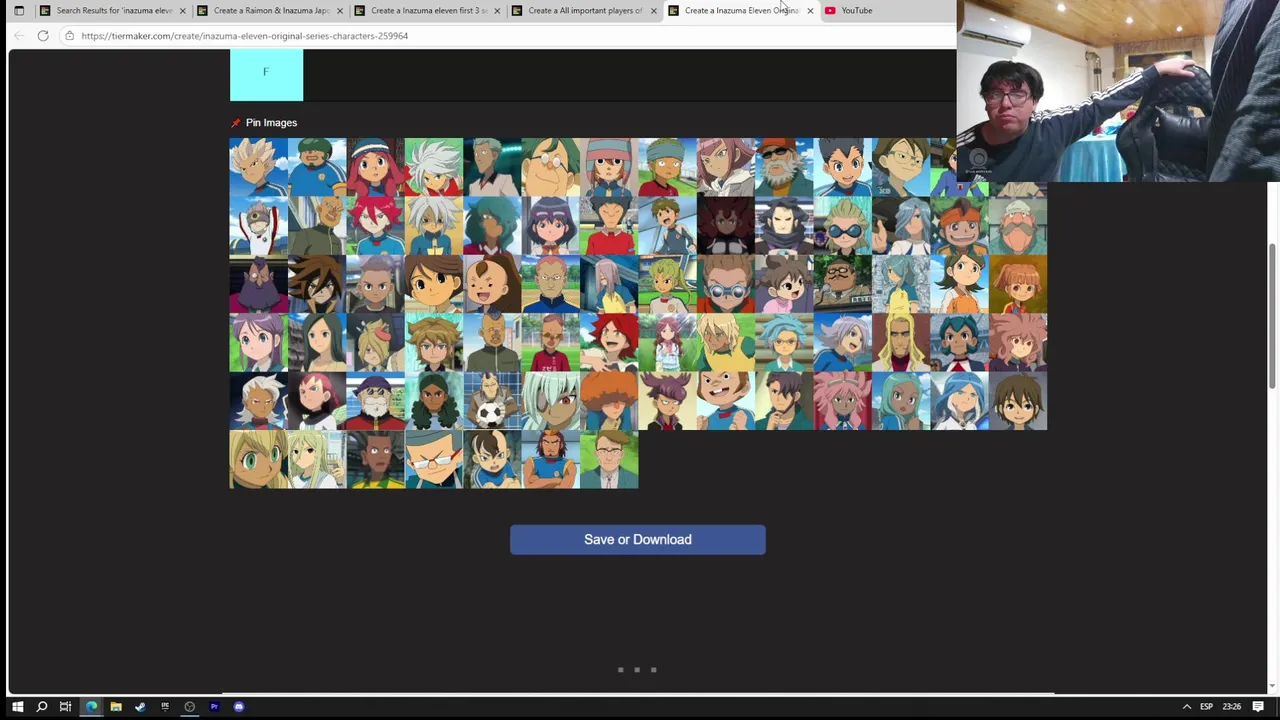Screen dimensions: 1280x720
Task: Select the long-haired blond man in red suit
Action: (901, 342)
